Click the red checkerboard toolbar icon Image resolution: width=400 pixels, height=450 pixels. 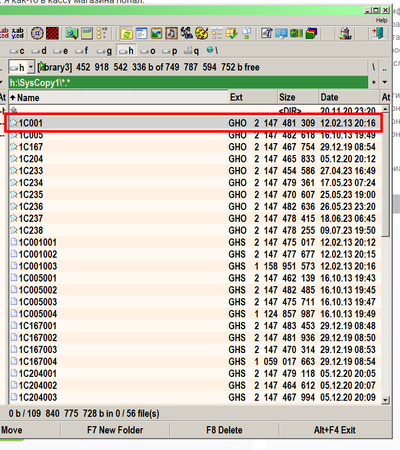52,33
